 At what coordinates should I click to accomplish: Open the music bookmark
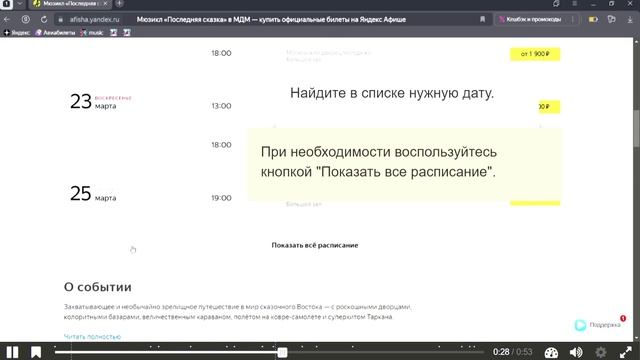[92, 33]
